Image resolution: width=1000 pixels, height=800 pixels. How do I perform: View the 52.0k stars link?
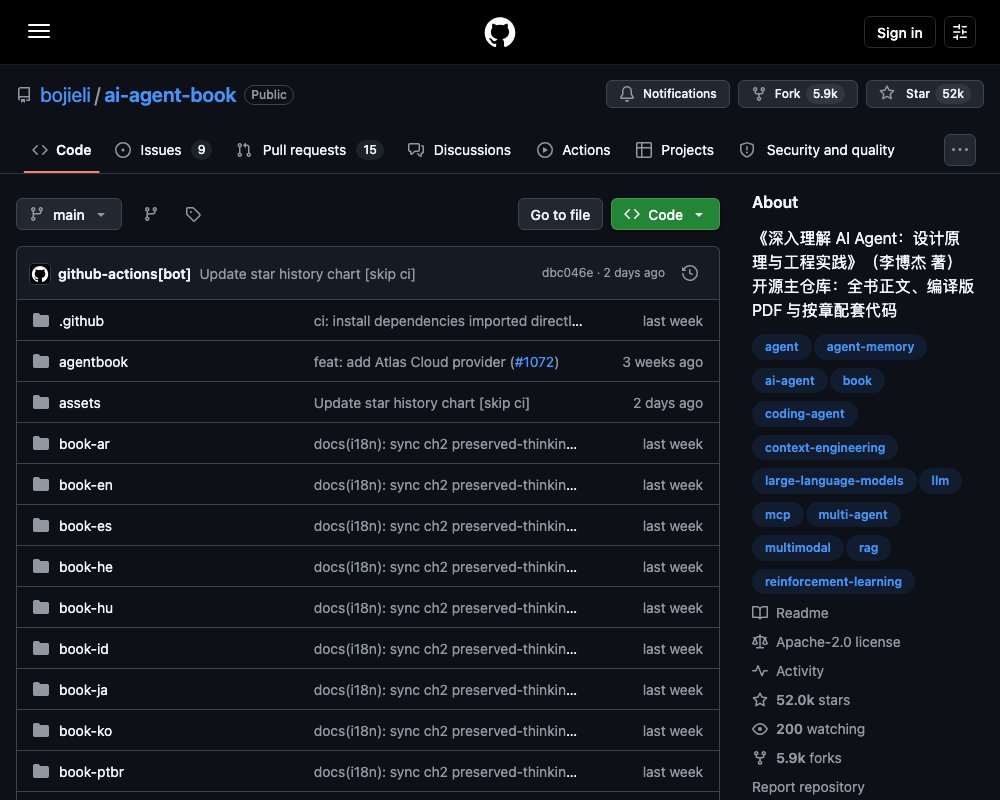pos(802,700)
